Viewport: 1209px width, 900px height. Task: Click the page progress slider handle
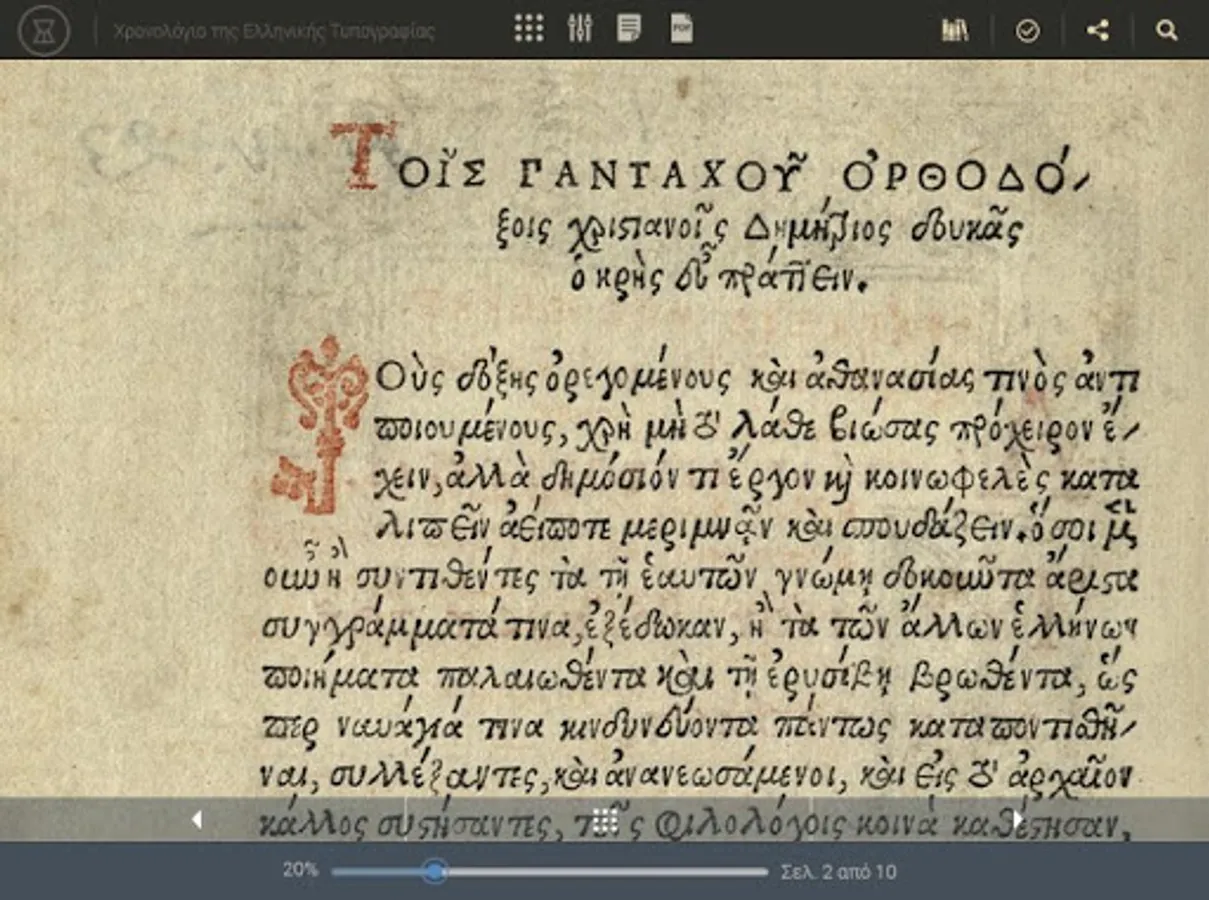[x=434, y=872]
